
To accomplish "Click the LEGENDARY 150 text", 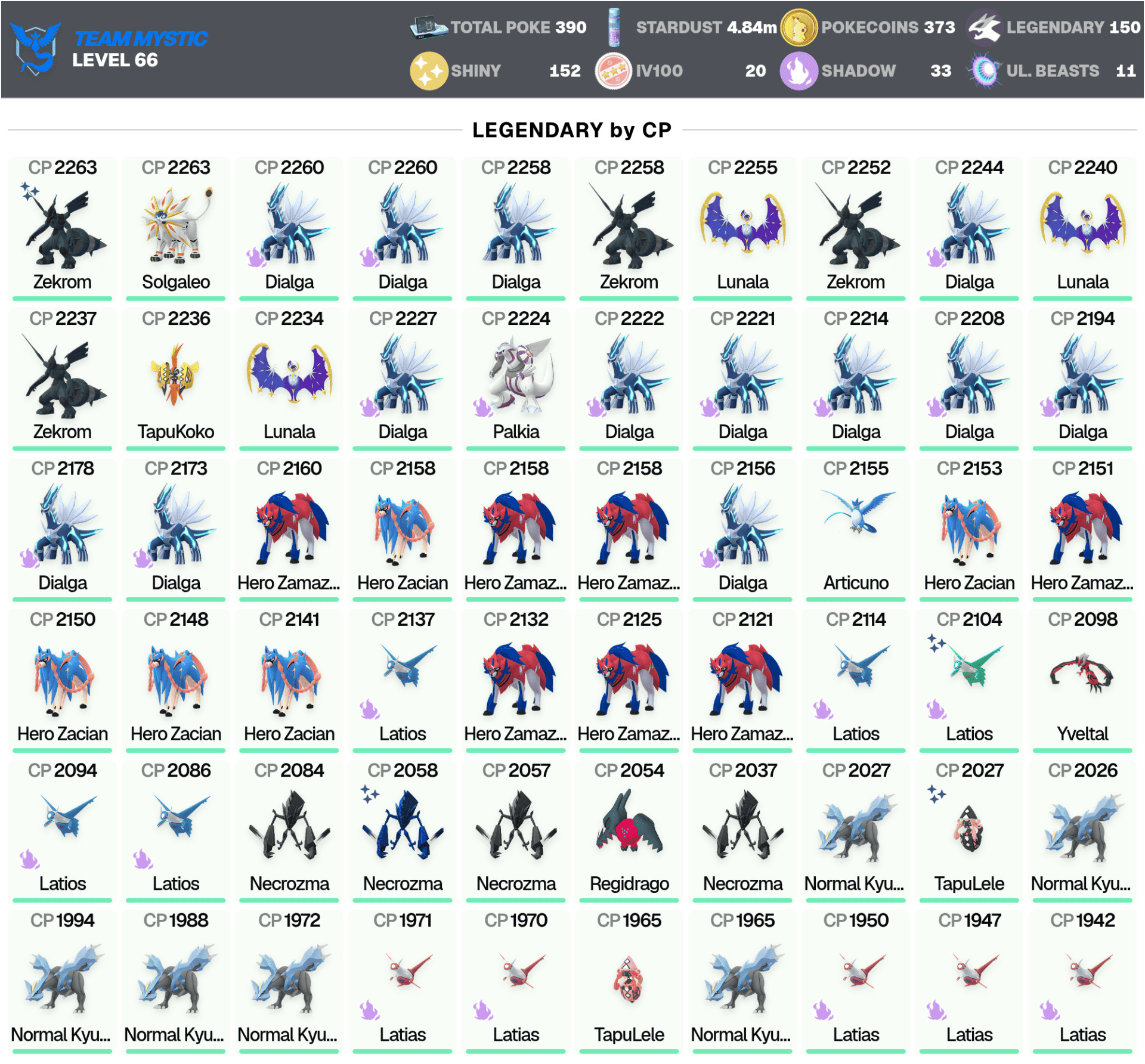I will [x=1073, y=27].
